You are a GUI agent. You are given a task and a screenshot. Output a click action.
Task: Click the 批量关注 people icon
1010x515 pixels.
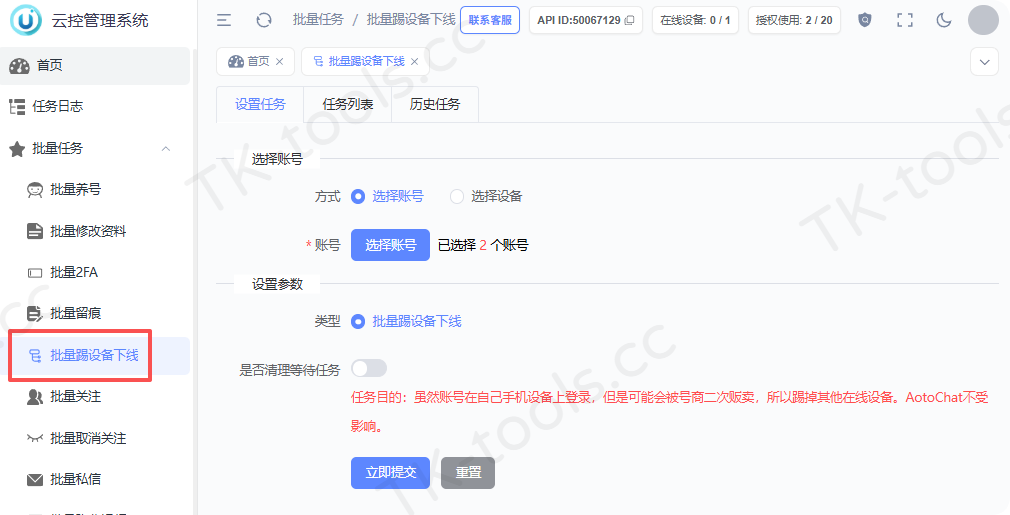[x=35, y=397]
